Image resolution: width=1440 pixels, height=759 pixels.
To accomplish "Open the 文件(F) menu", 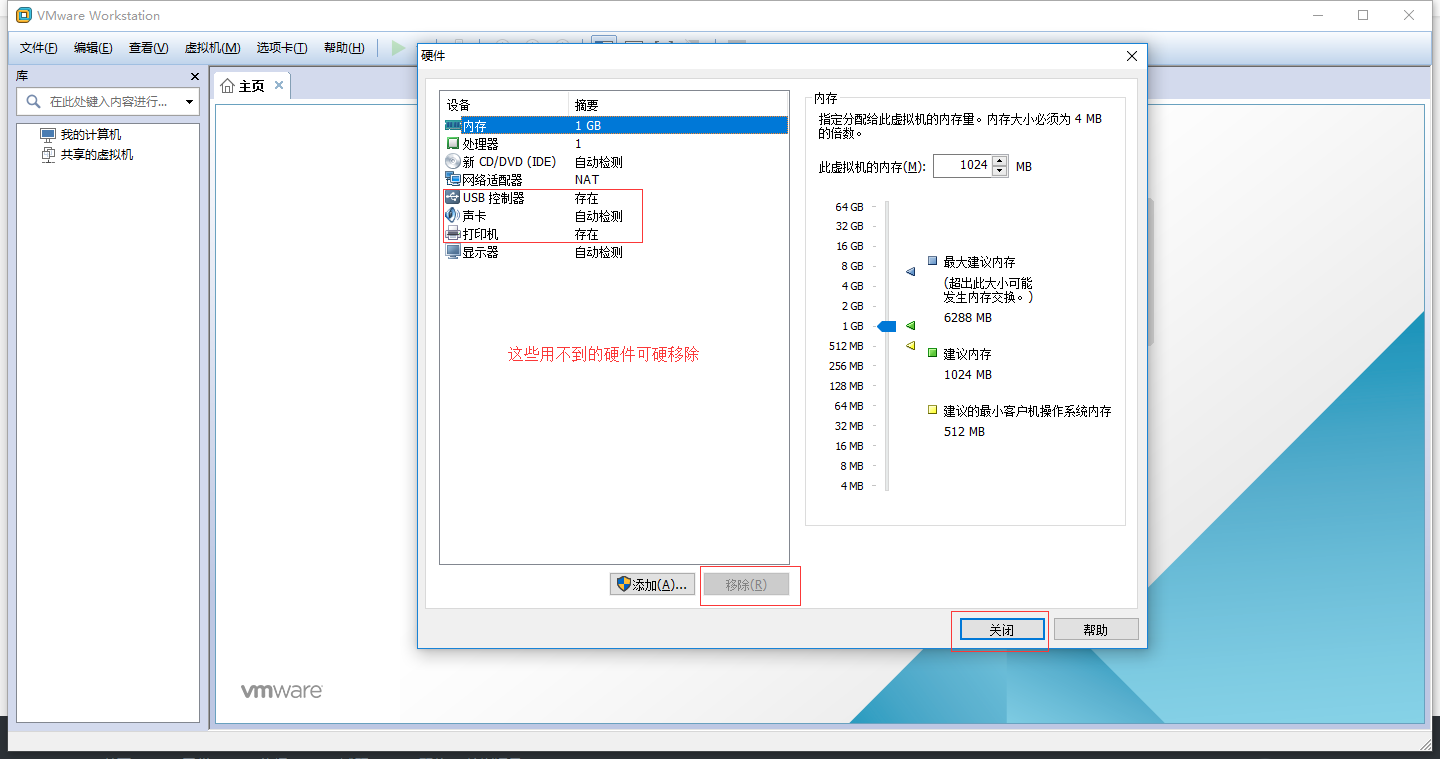I will 39,48.
